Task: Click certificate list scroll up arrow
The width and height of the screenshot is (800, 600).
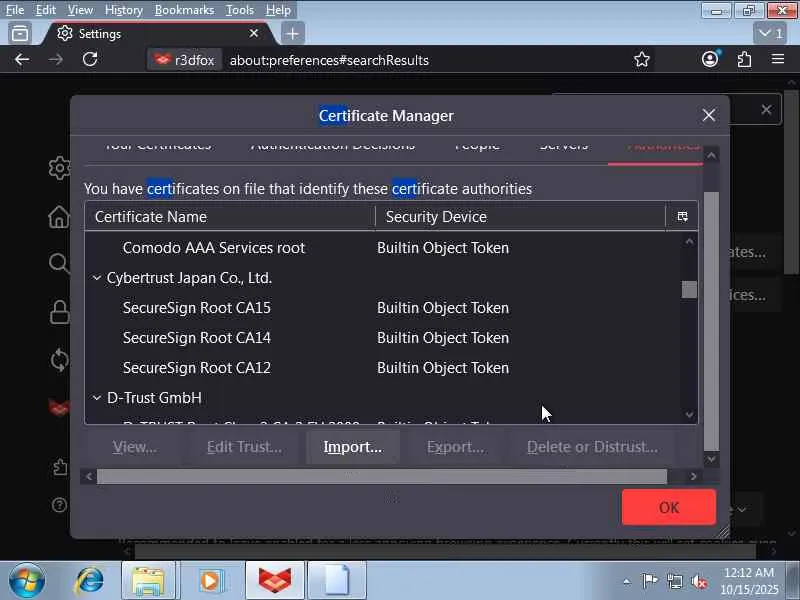Action: tap(689, 241)
